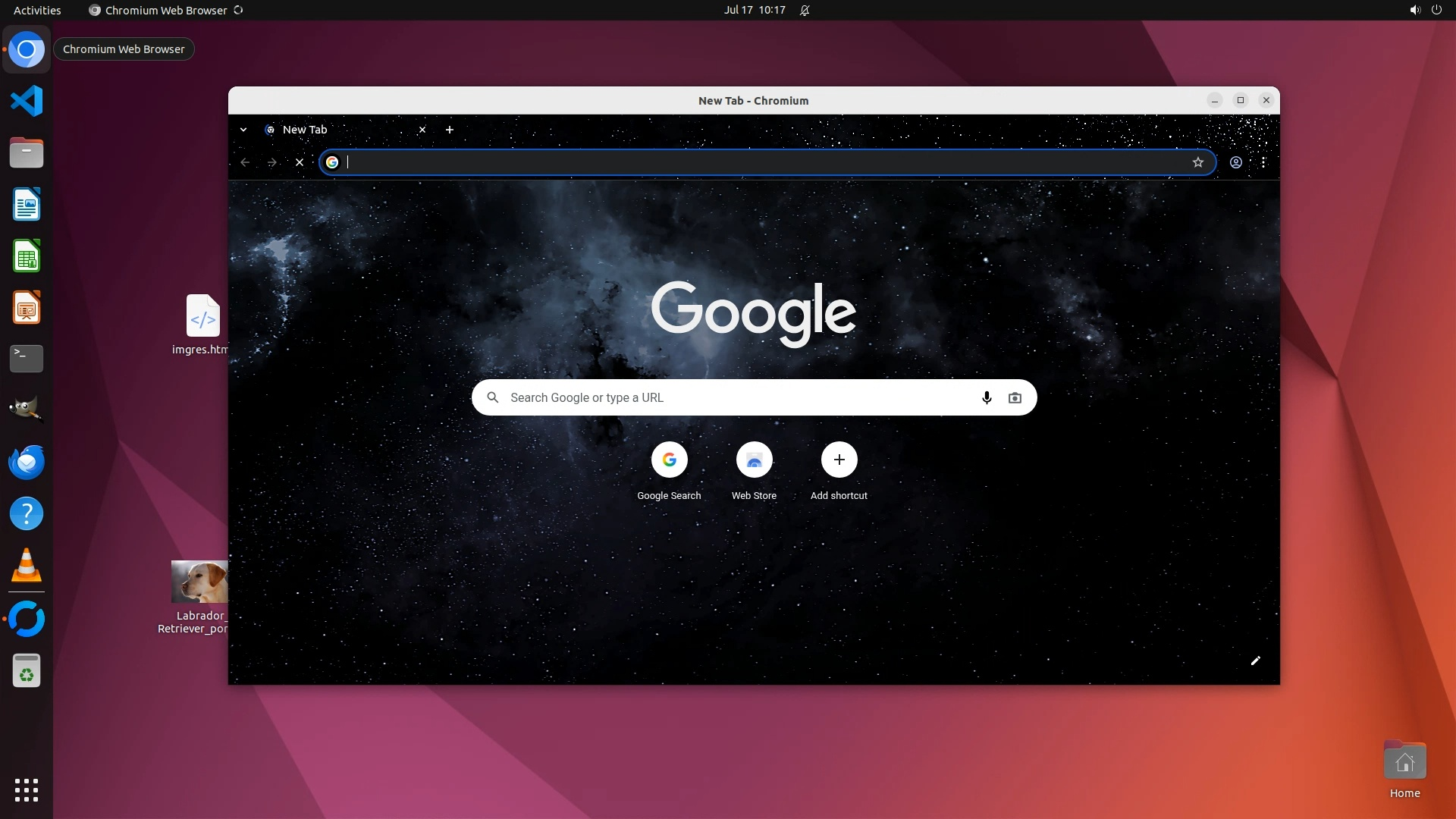Click the search by image camera icon
1456x819 pixels.
1015,397
